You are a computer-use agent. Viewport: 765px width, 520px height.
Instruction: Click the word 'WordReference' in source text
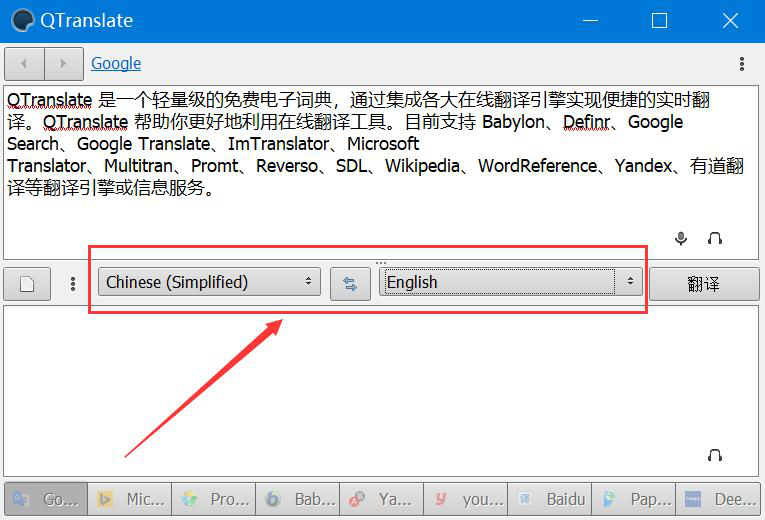click(x=538, y=166)
